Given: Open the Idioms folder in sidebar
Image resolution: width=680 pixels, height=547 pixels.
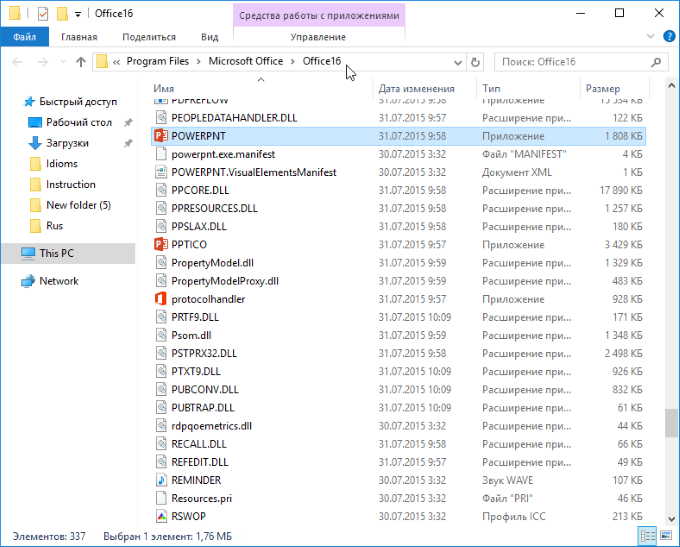Looking at the screenshot, I should (62, 164).
